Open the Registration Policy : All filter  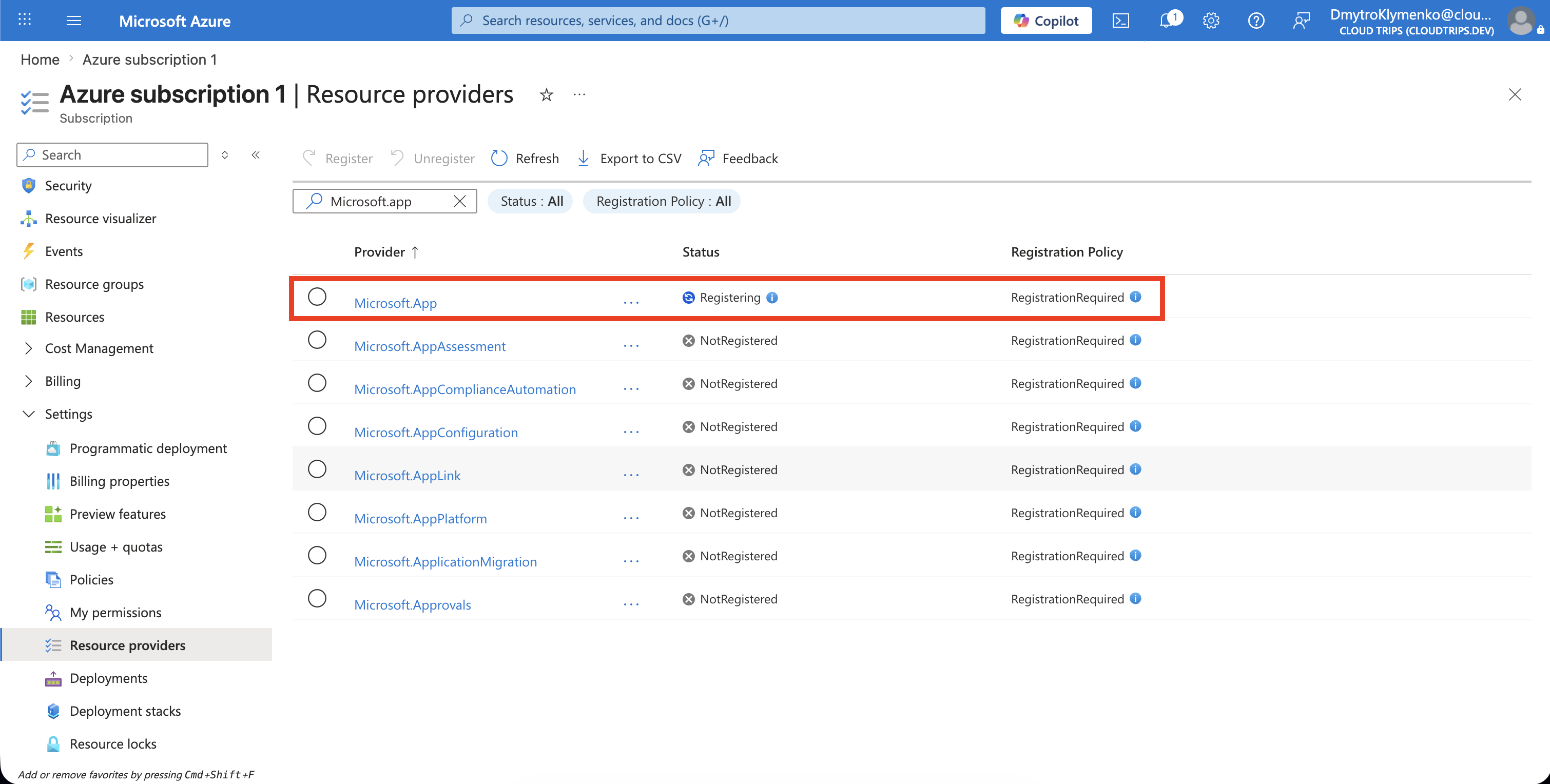pos(663,201)
